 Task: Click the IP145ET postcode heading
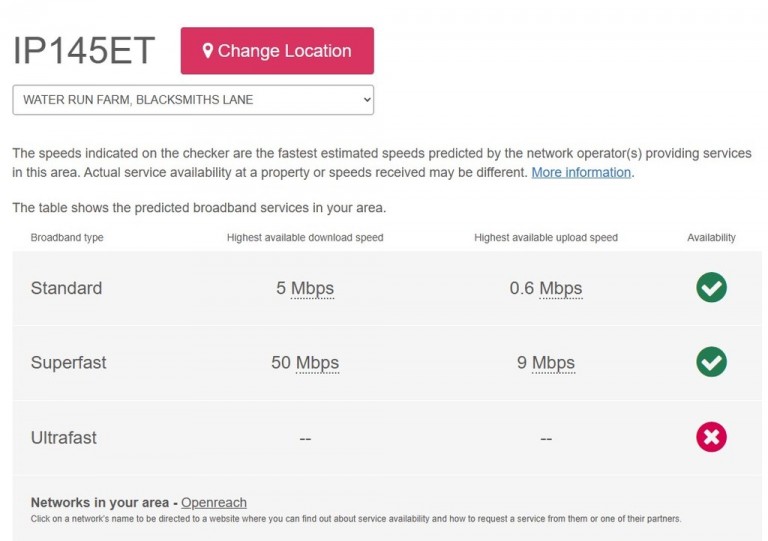tap(84, 50)
